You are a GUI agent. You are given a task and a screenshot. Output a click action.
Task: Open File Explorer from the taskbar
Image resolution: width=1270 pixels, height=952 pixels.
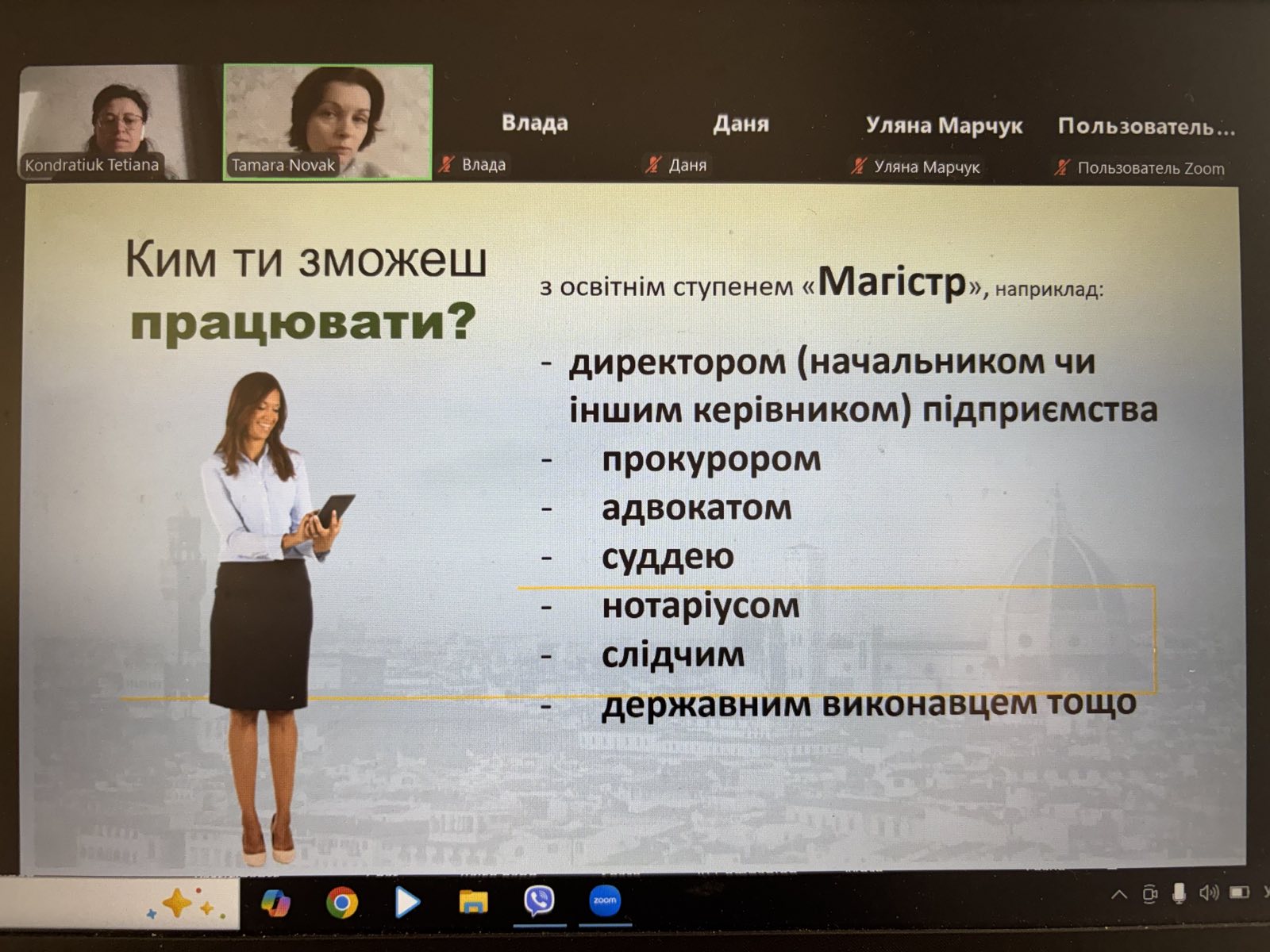pyautogui.click(x=473, y=902)
